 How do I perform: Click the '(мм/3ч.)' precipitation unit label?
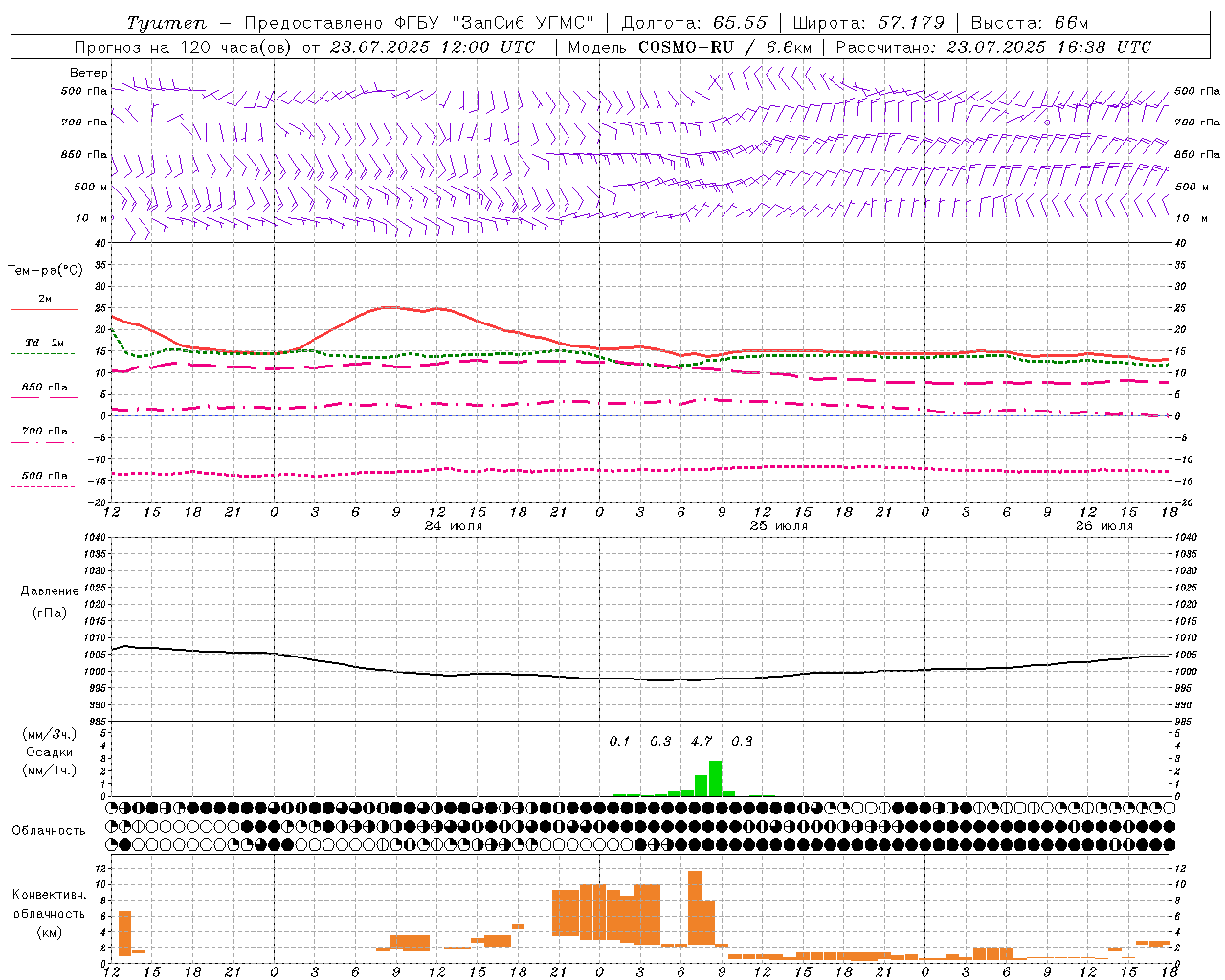50,734
